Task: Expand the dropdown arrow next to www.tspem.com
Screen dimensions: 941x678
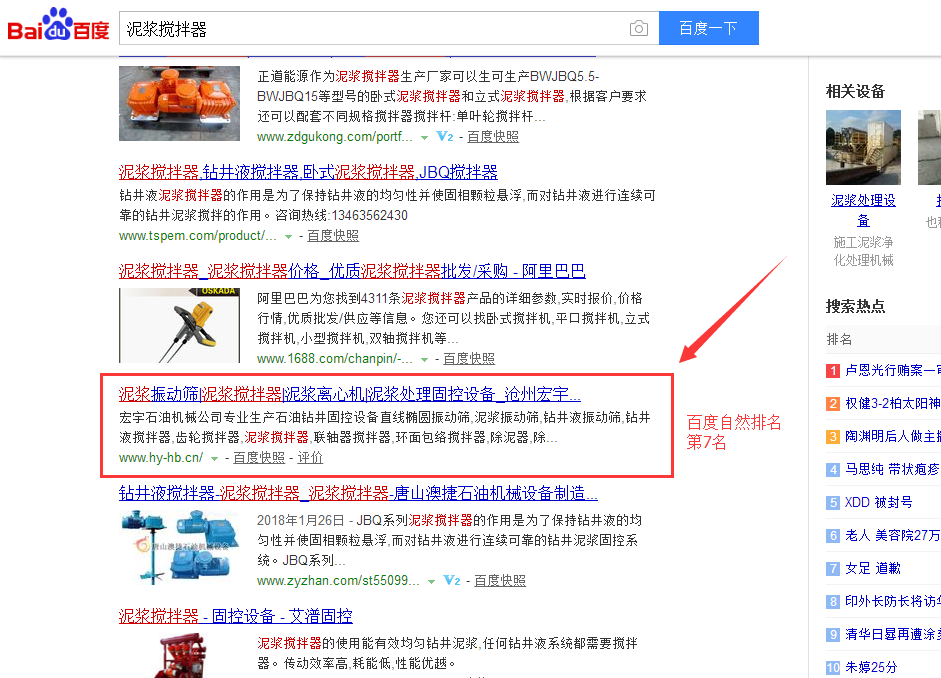Action: 288,237
